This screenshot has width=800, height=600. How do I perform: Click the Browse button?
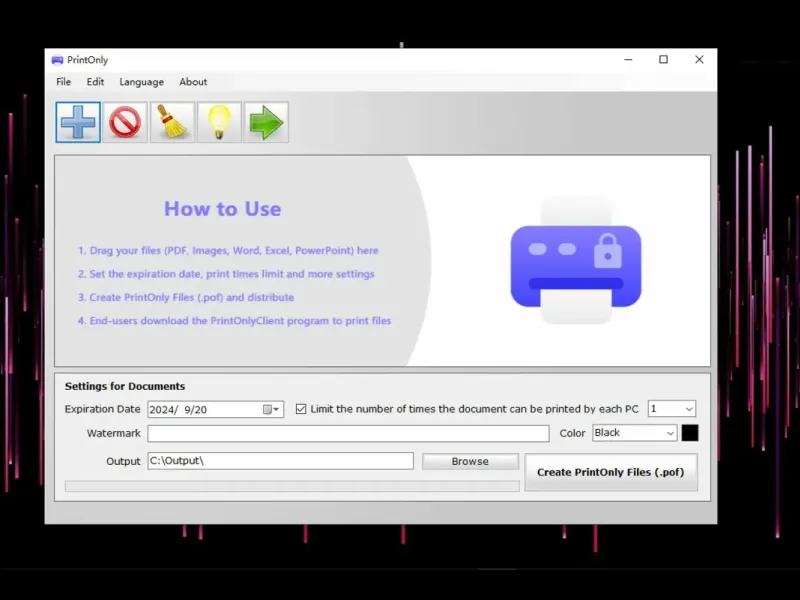tap(470, 461)
